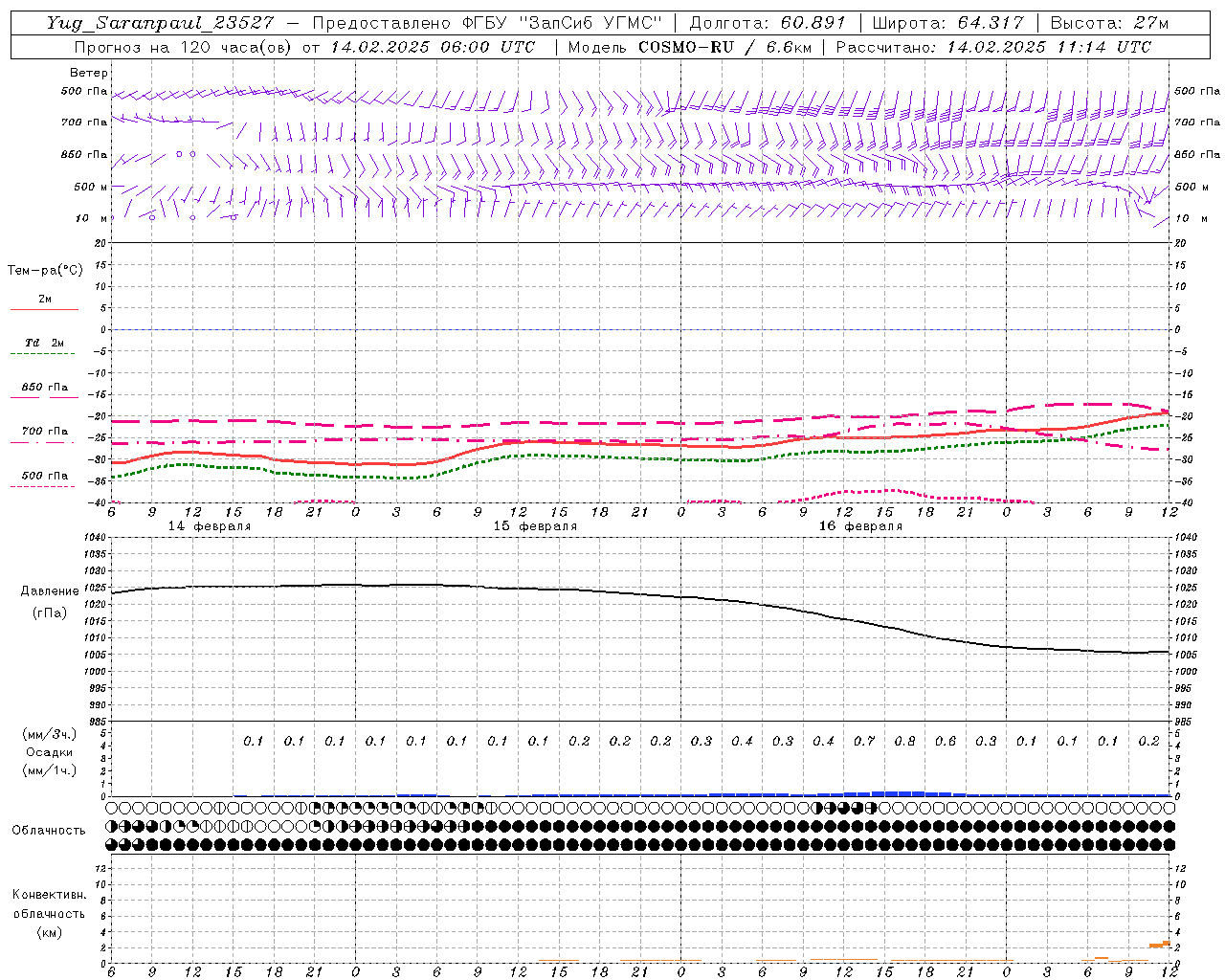
Task: Select the Осадки precipitation label
Action: 49,752
